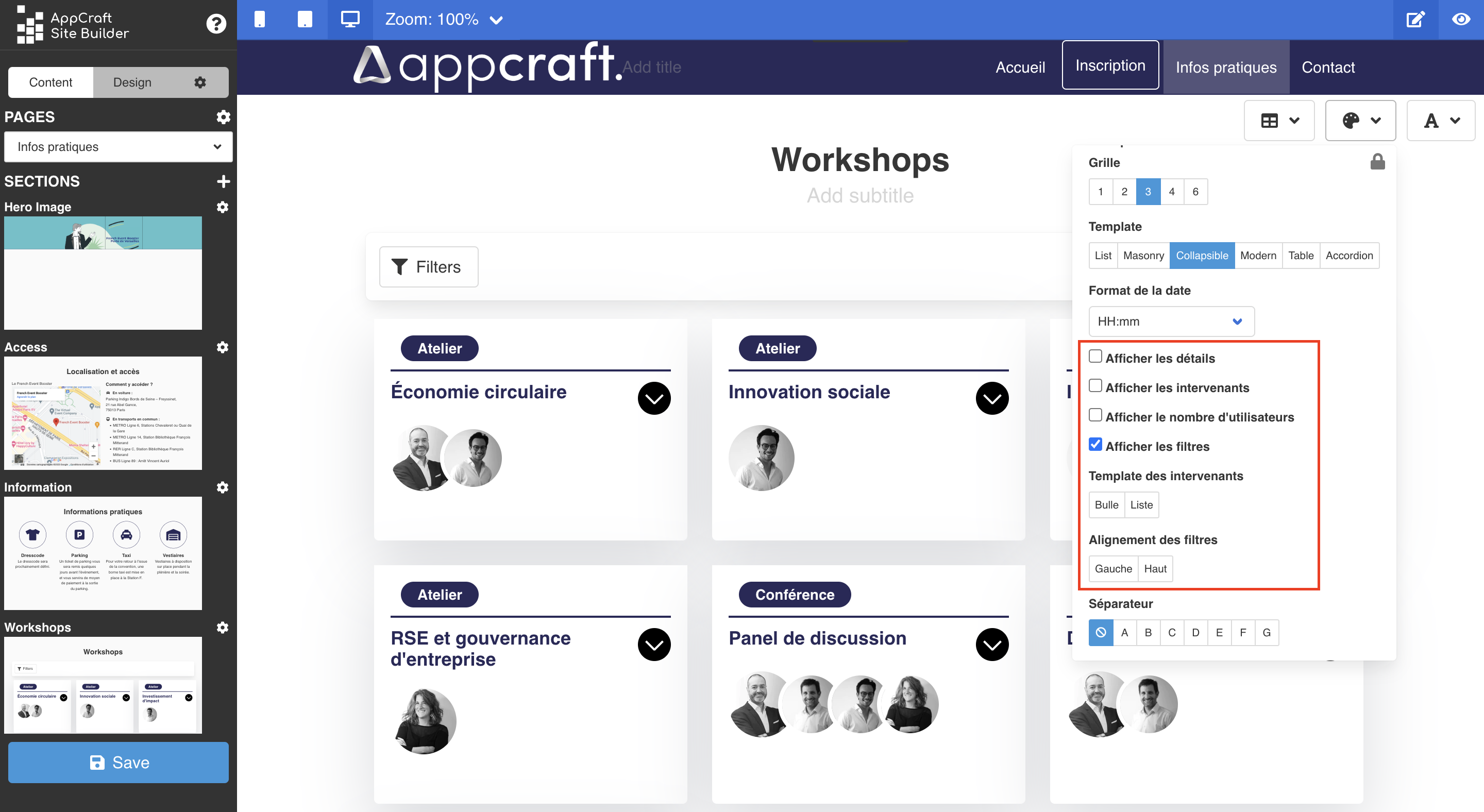Click the pencil edit icon top right
This screenshot has width=1484, height=812.
tap(1416, 18)
